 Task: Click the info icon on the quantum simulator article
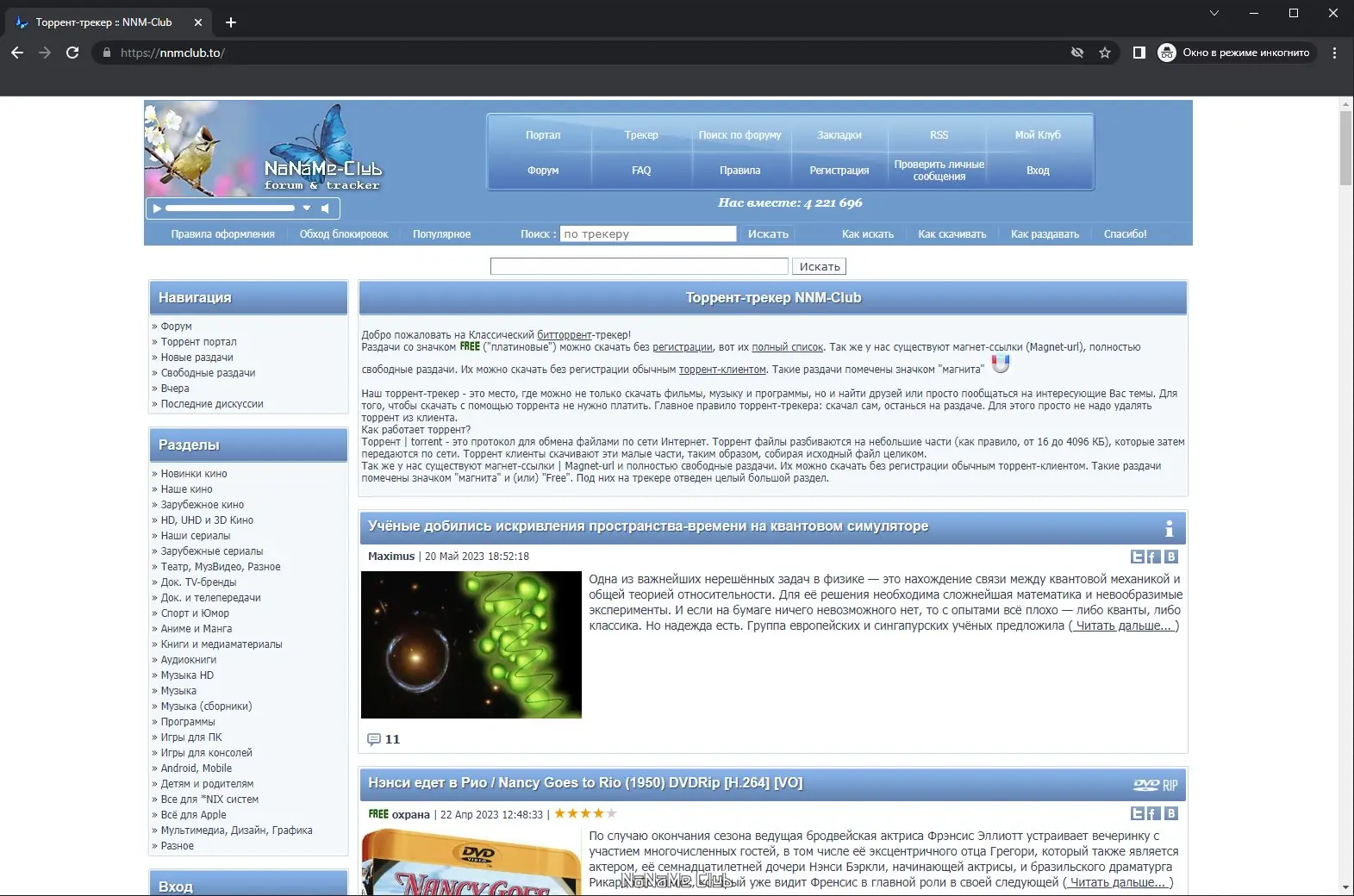click(1169, 528)
